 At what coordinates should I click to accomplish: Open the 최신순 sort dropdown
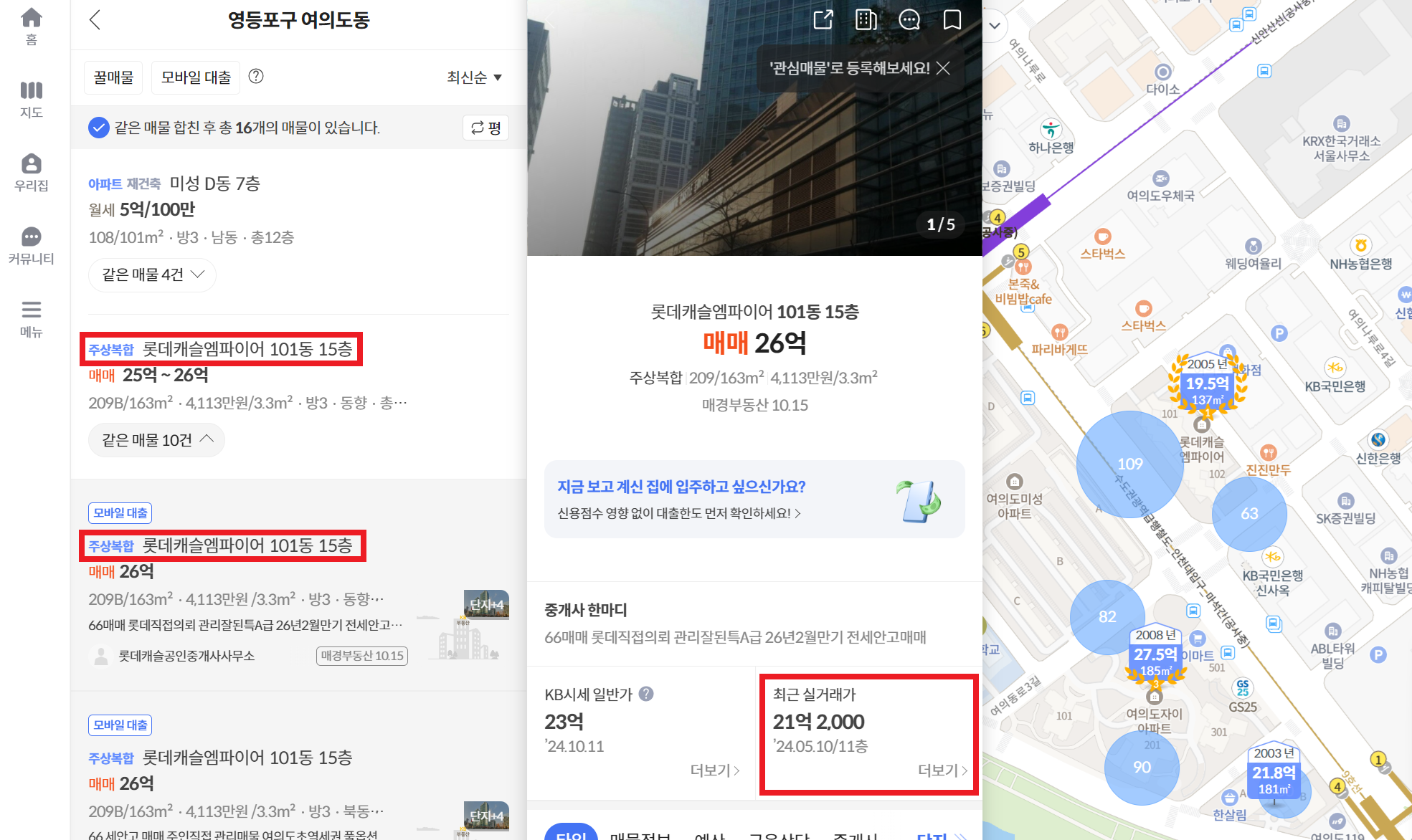point(474,77)
